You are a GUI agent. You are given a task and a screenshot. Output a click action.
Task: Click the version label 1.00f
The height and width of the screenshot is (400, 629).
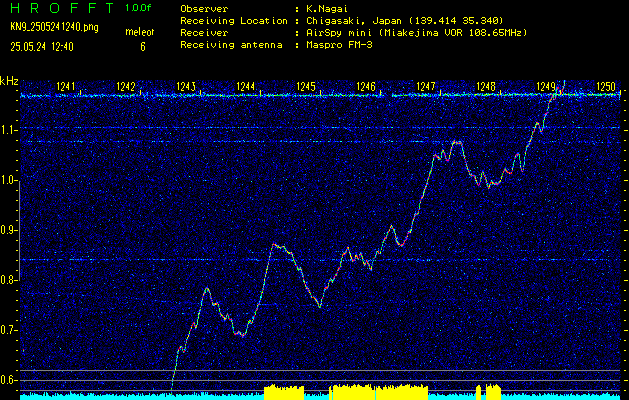138,8
